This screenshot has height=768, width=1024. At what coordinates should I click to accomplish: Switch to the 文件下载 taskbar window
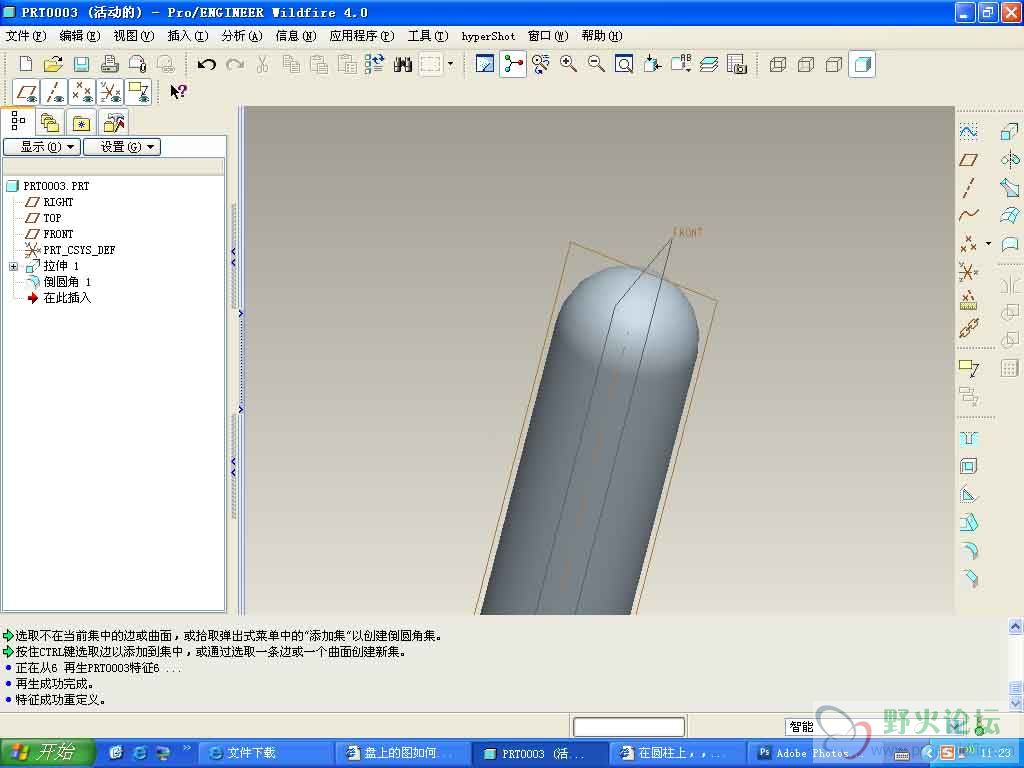(x=264, y=753)
